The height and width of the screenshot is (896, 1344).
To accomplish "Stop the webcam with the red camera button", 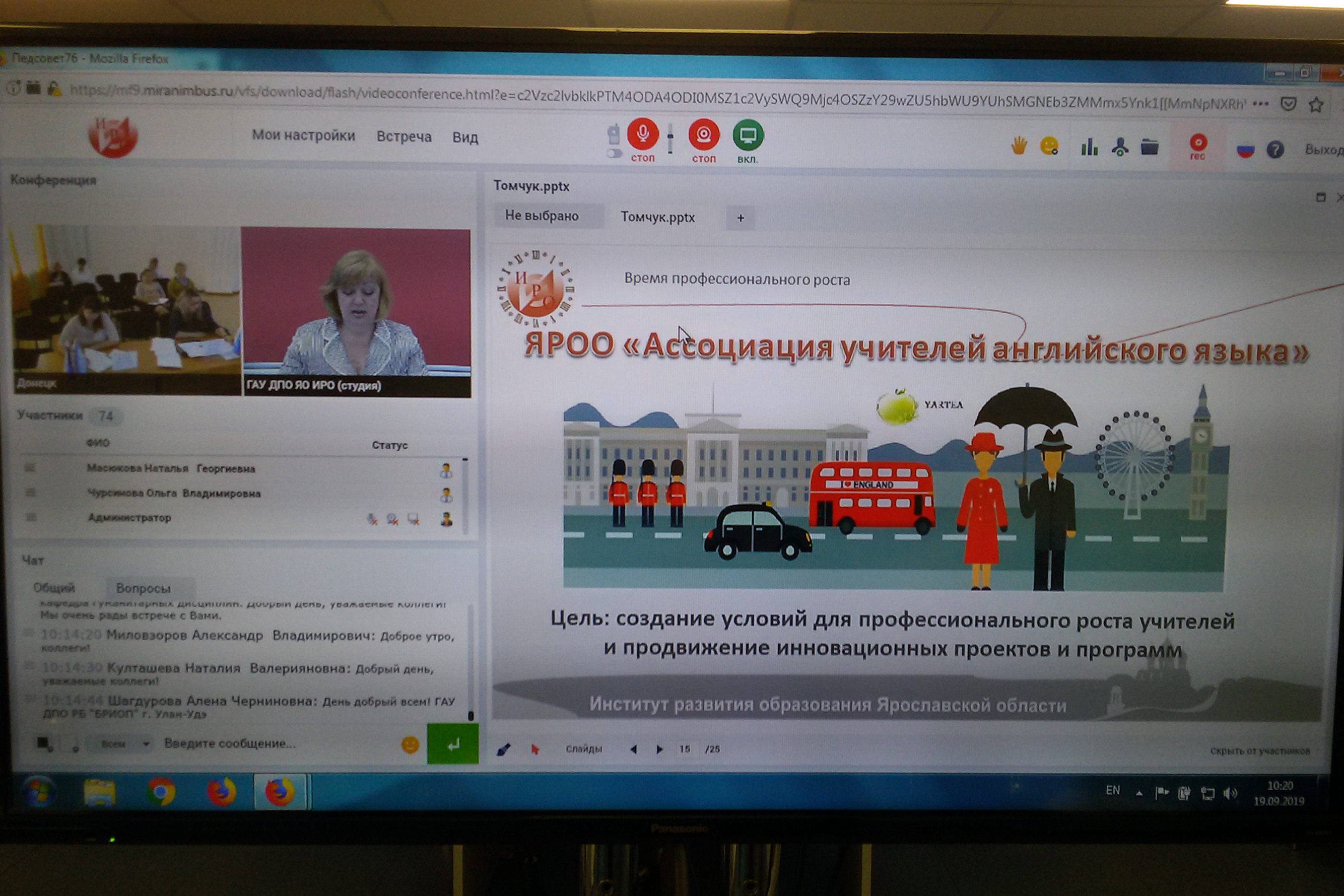I will point(703,135).
